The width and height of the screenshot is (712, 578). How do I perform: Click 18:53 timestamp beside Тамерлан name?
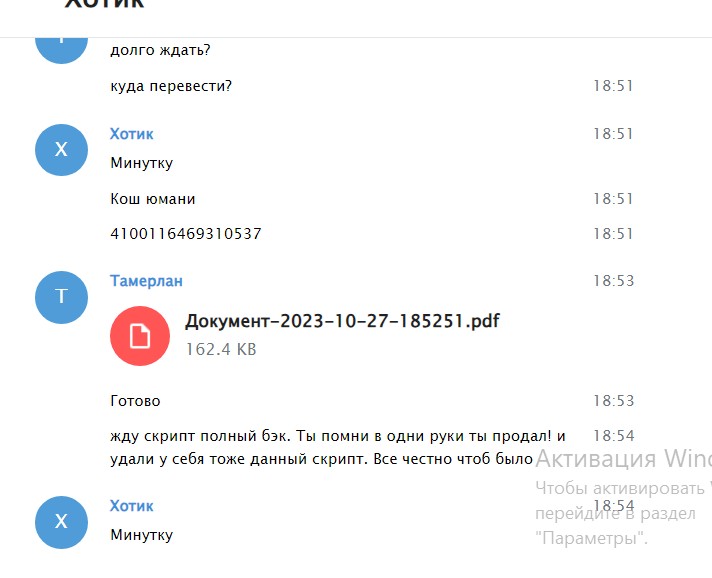point(613,281)
